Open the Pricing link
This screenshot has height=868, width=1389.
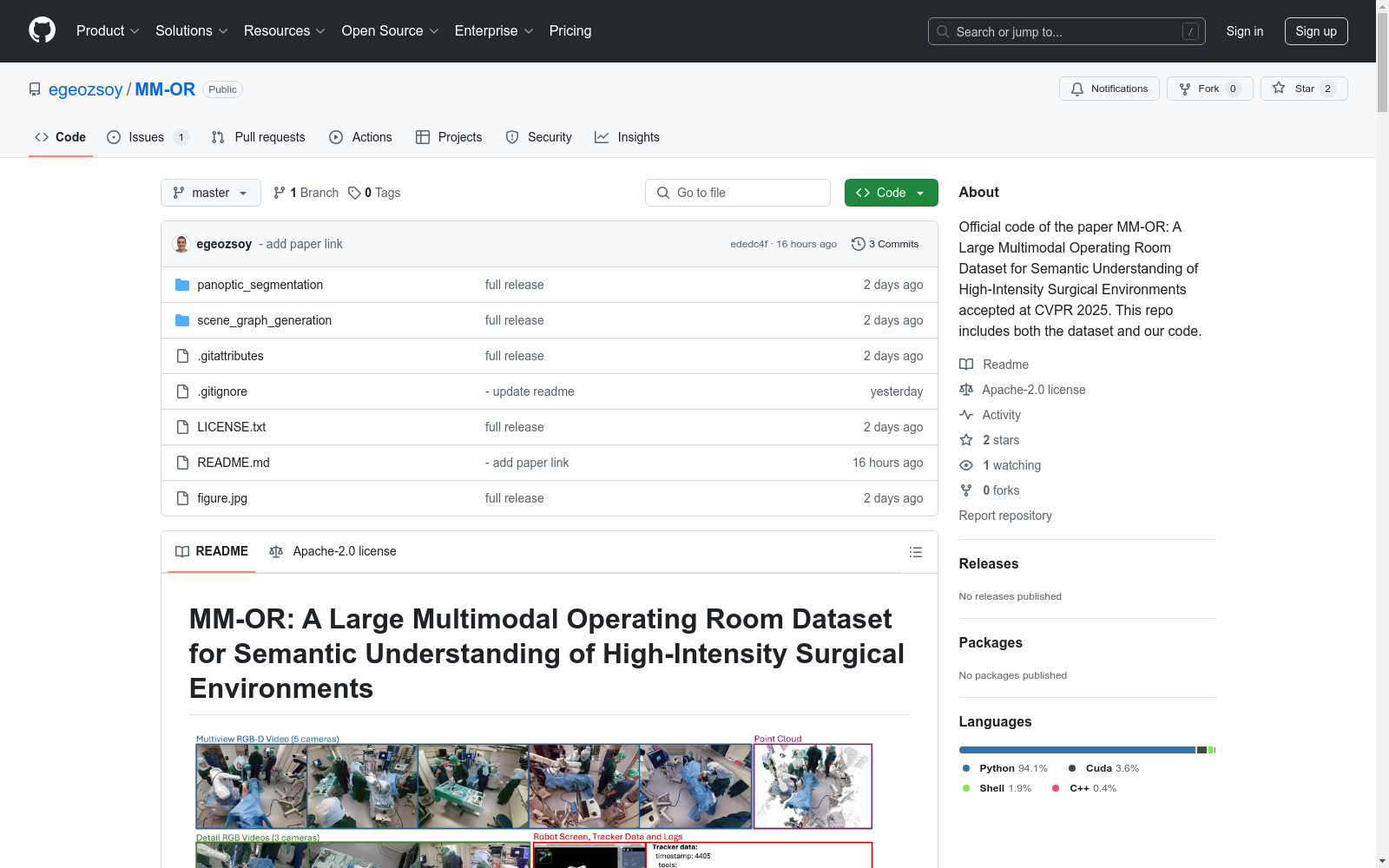(x=570, y=31)
